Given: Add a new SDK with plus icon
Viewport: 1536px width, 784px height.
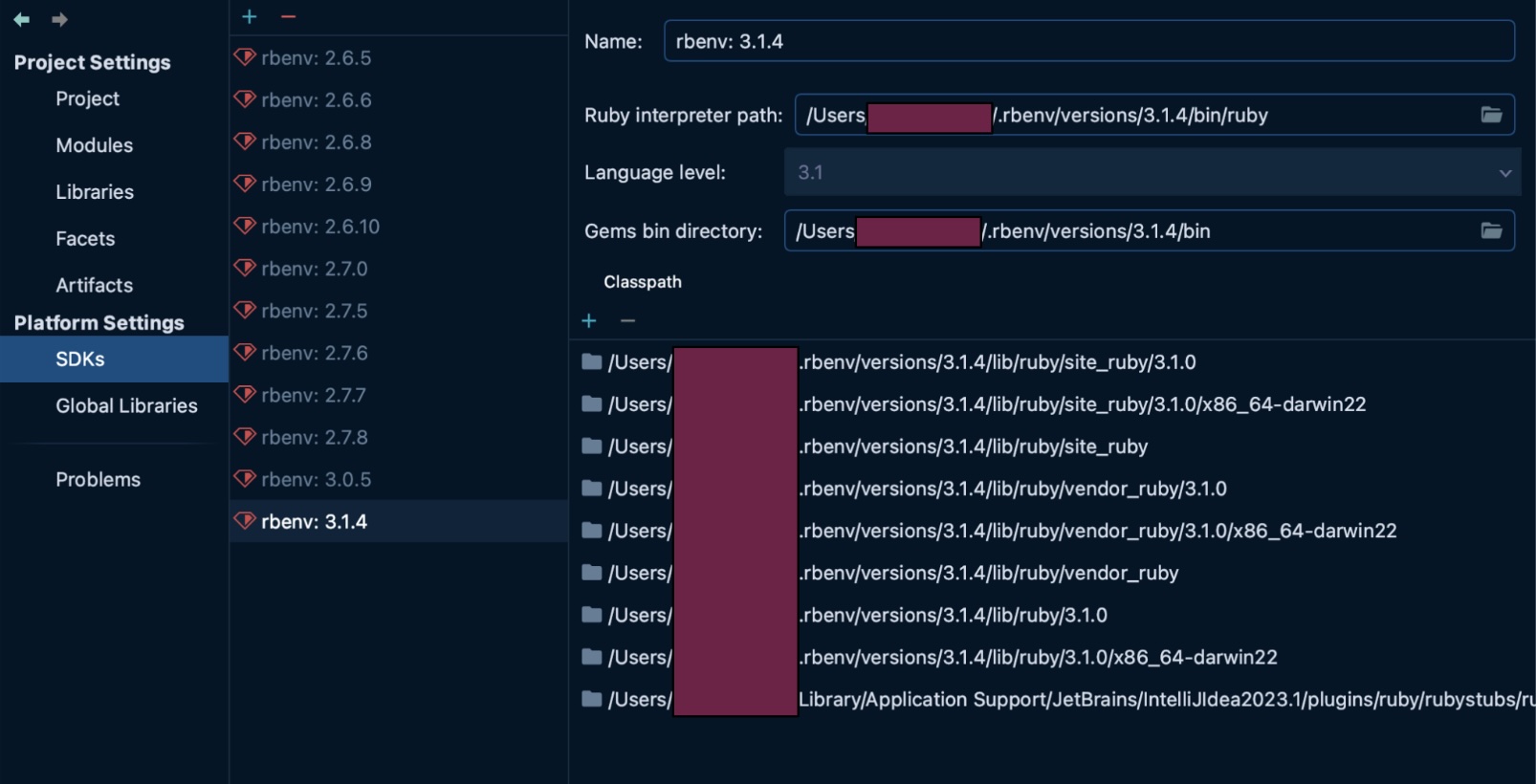Looking at the screenshot, I should (250, 16).
